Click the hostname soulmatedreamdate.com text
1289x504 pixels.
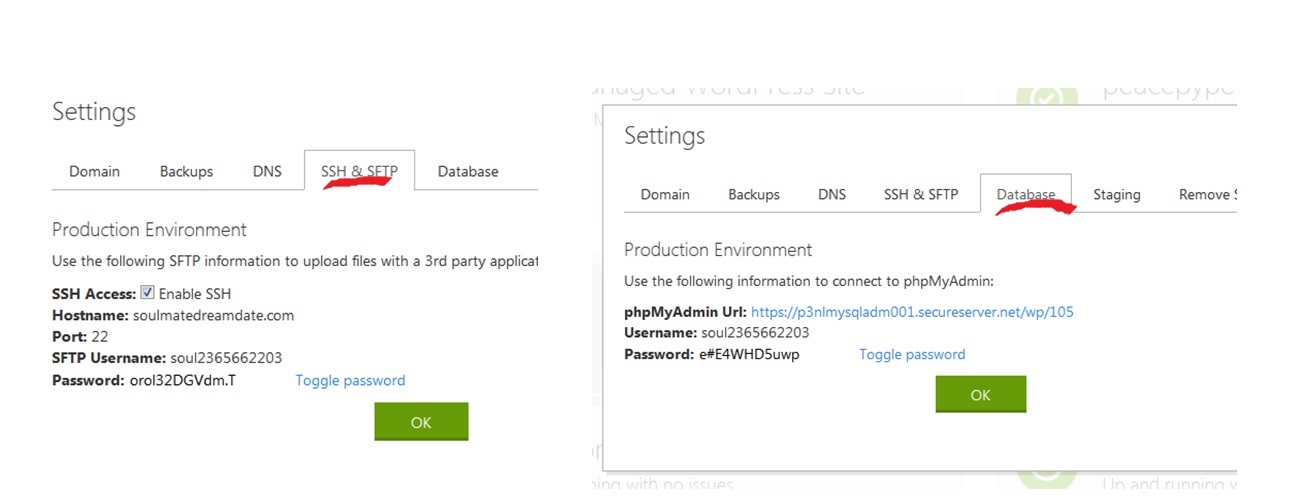[x=214, y=316]
